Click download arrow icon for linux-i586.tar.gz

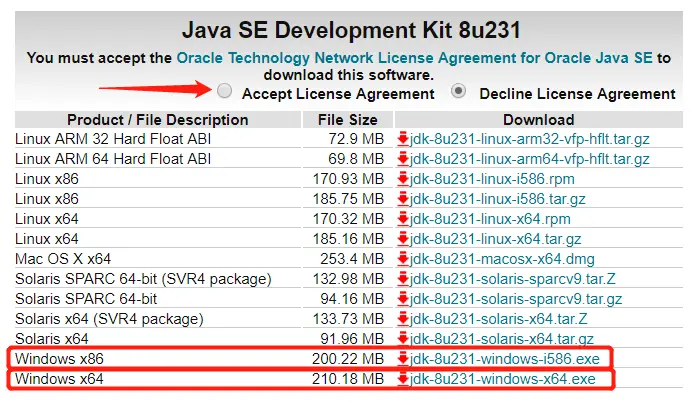pyautogui.click(x=403, y=199)
